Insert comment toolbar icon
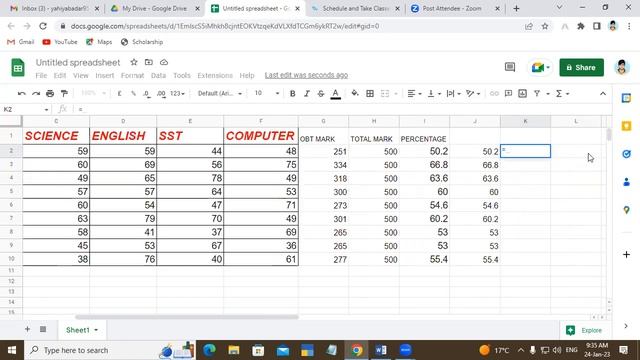 coord(508,93)
